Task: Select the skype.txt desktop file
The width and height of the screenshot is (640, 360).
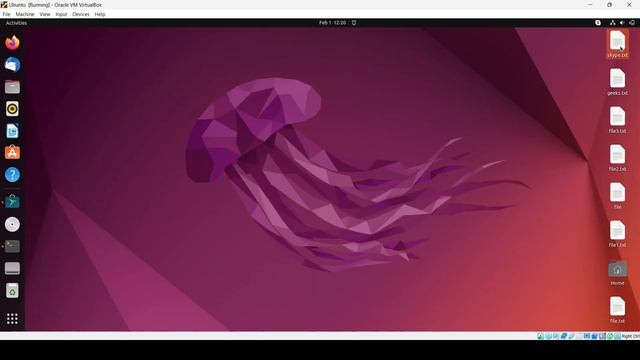Action: click(x=617, y=44)
